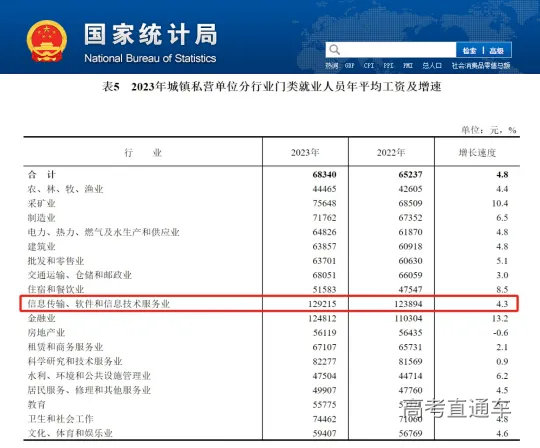Click the search magnifier icon
Screen dimensions: 540x448
pyautogui.click(x=334, y=50)
